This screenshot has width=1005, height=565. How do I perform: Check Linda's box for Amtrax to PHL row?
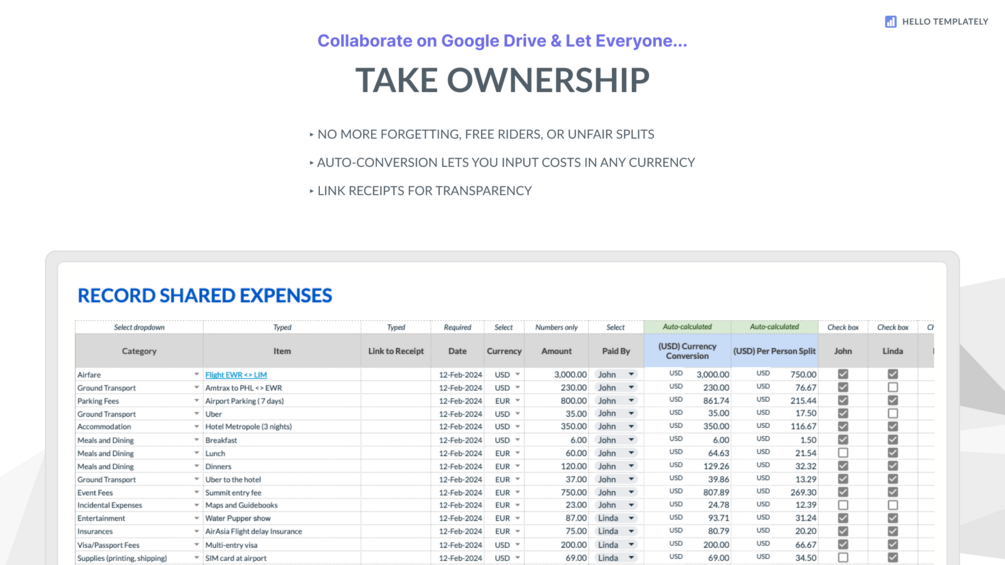pyautogui.click(x=893, y=388)
